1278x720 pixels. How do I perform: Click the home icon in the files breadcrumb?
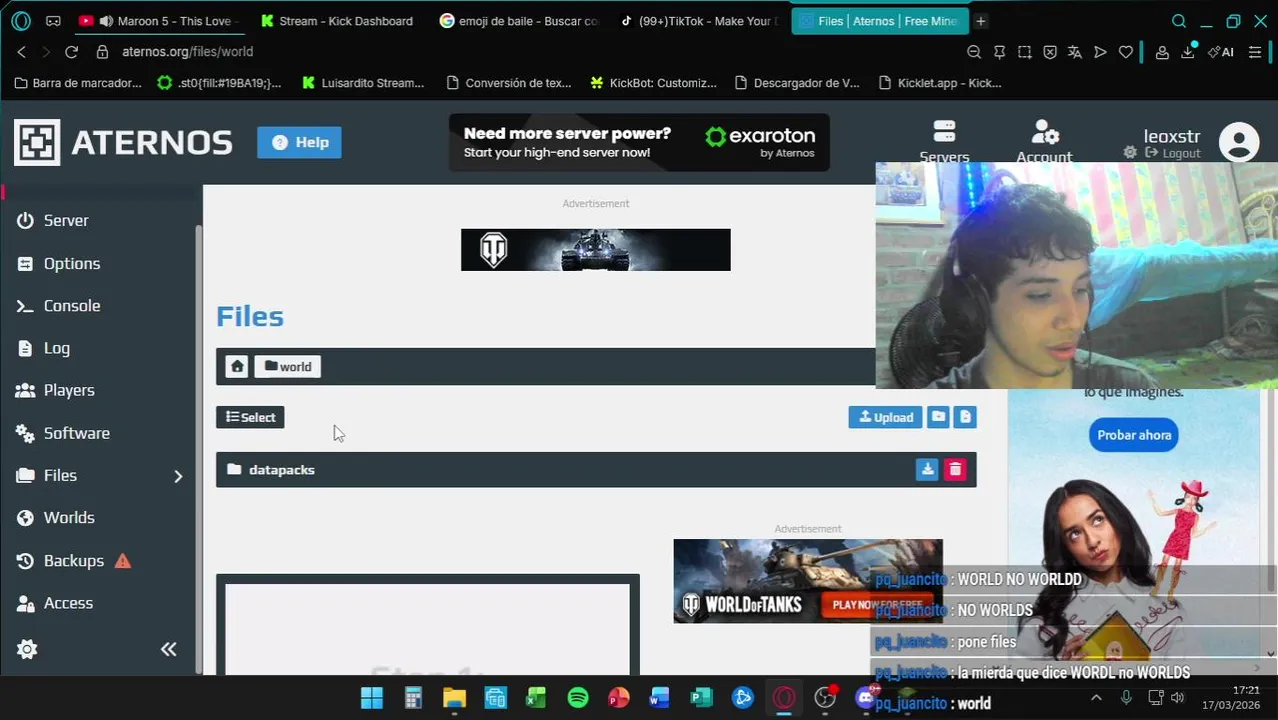(x=237, y=367)
